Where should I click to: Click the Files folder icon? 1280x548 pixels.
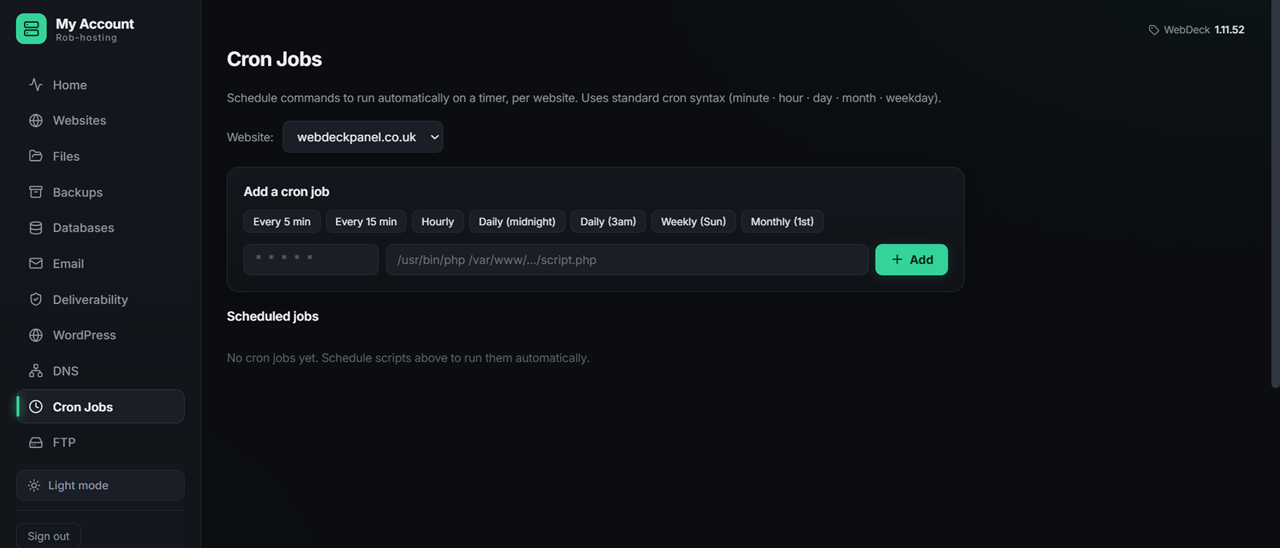point(36,156)
